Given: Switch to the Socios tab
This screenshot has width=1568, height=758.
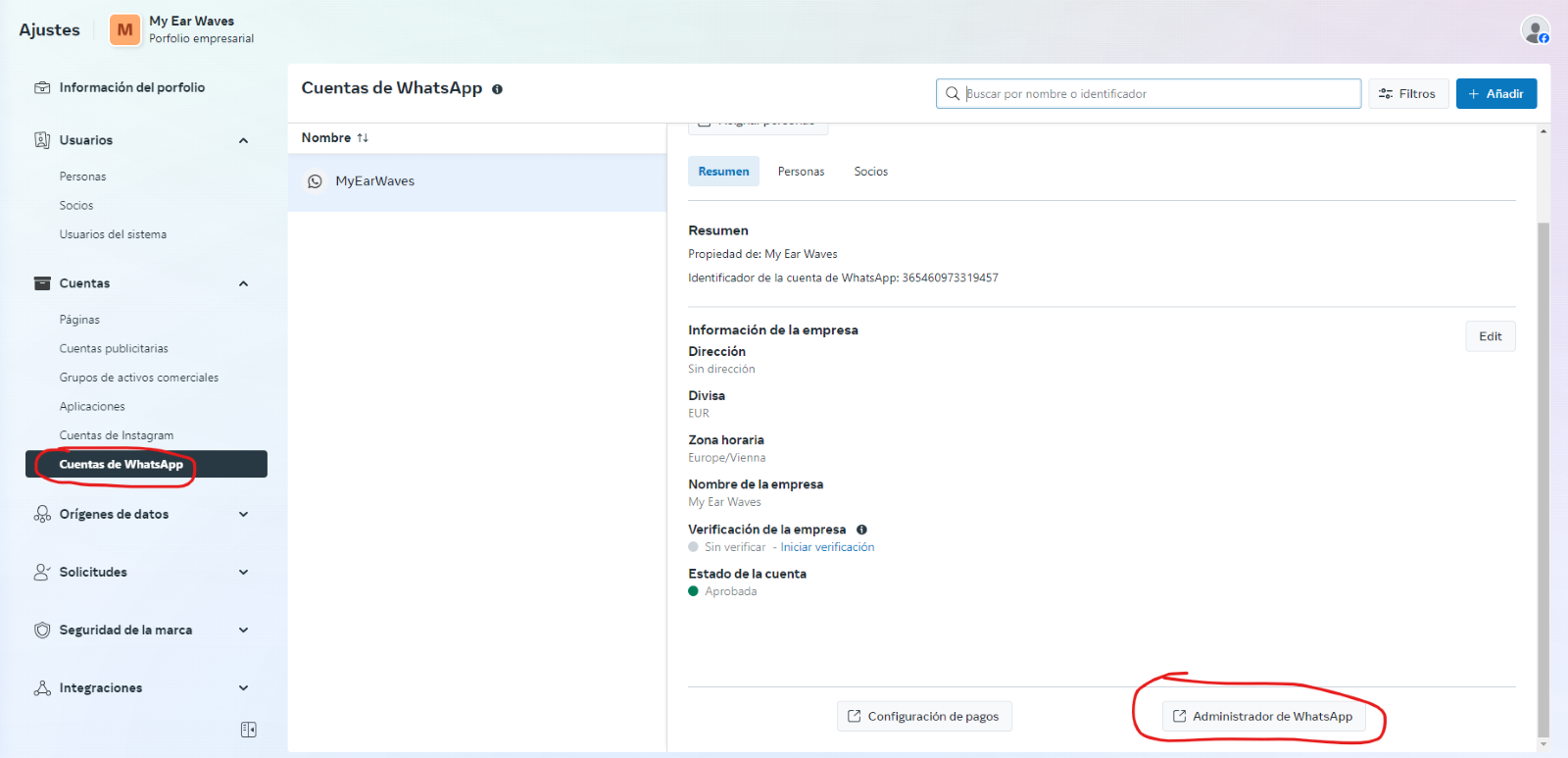Looking at the screenshot, I should pyautogui.click(x=870, y=172).
